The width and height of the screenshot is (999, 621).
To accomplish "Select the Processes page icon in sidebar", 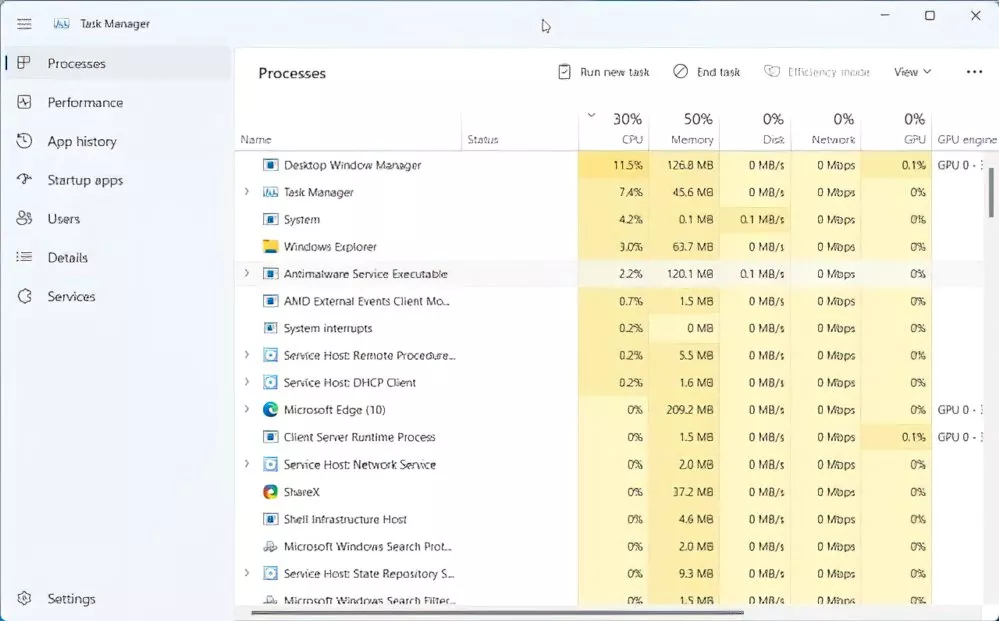I will 24,63.
